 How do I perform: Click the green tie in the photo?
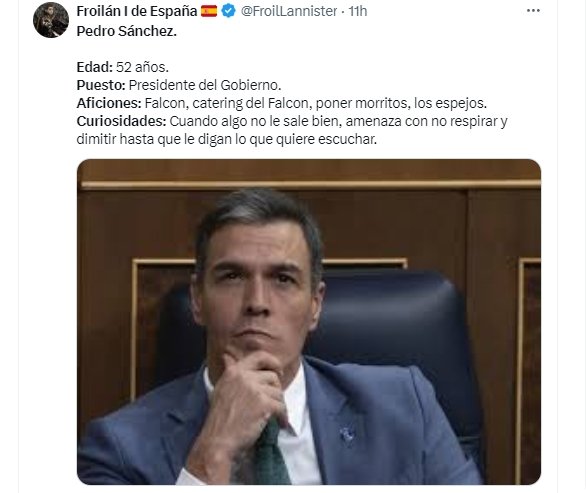coord(270,454)
